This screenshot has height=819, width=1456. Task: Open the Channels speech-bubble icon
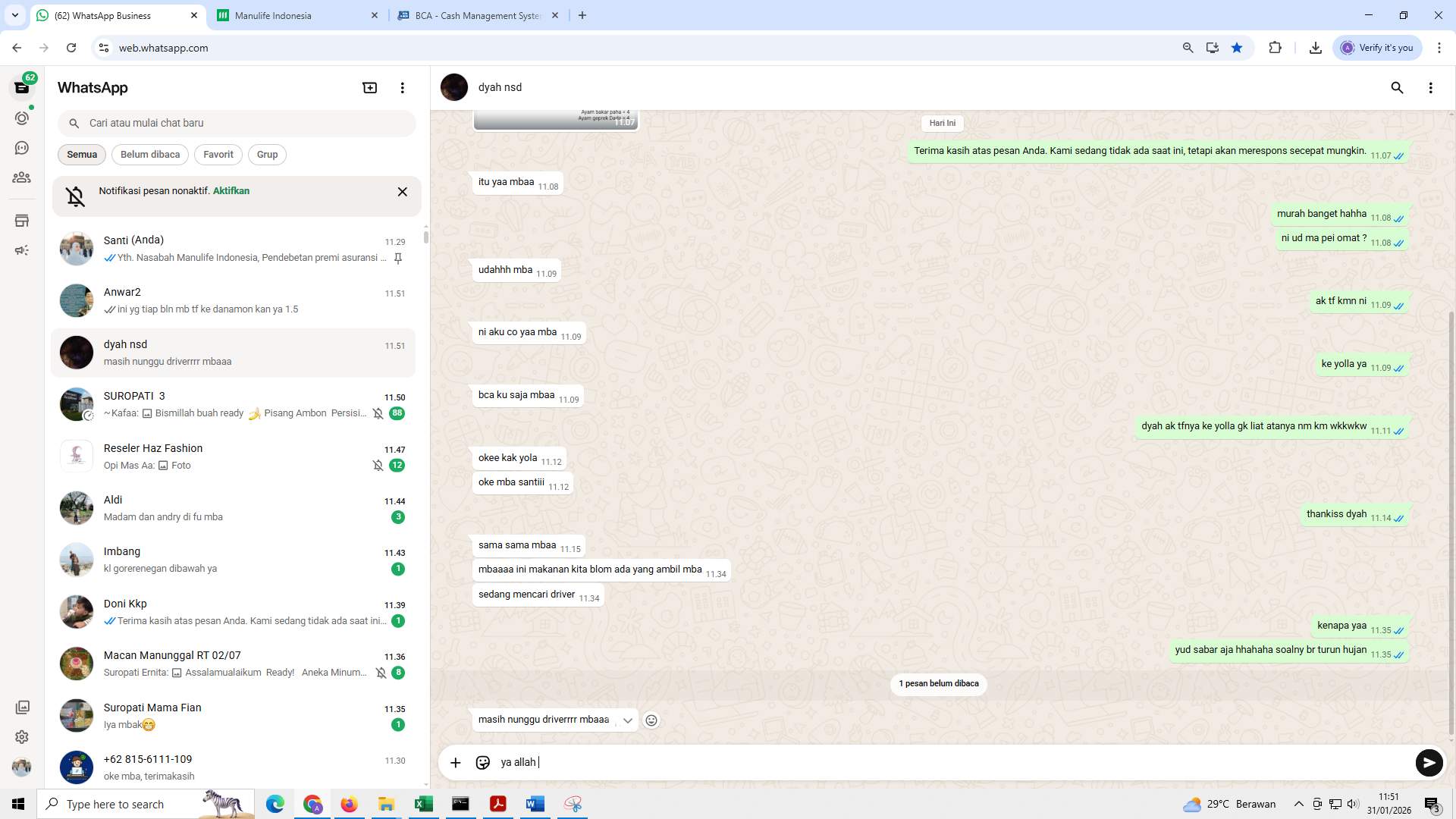point(22,148)
